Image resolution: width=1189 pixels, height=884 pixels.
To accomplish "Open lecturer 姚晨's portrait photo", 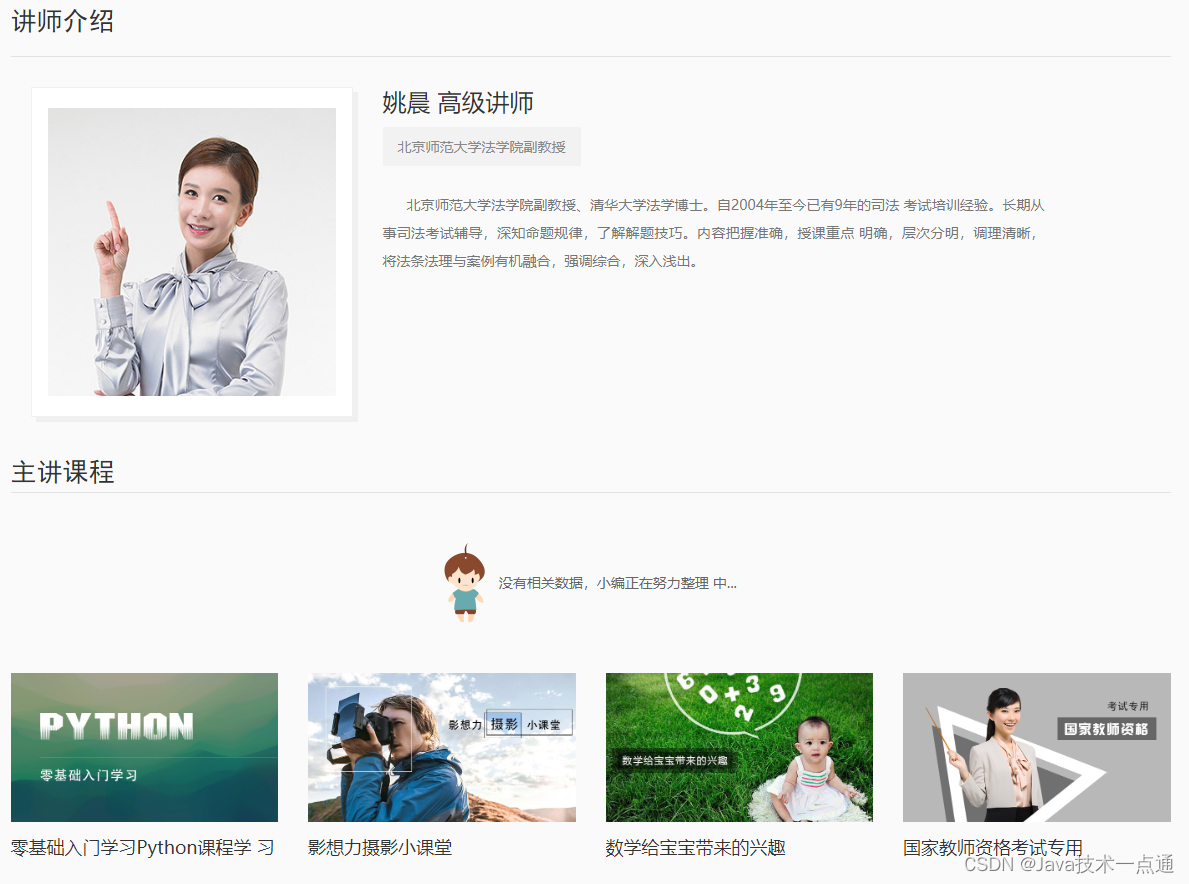I will 192,252.
